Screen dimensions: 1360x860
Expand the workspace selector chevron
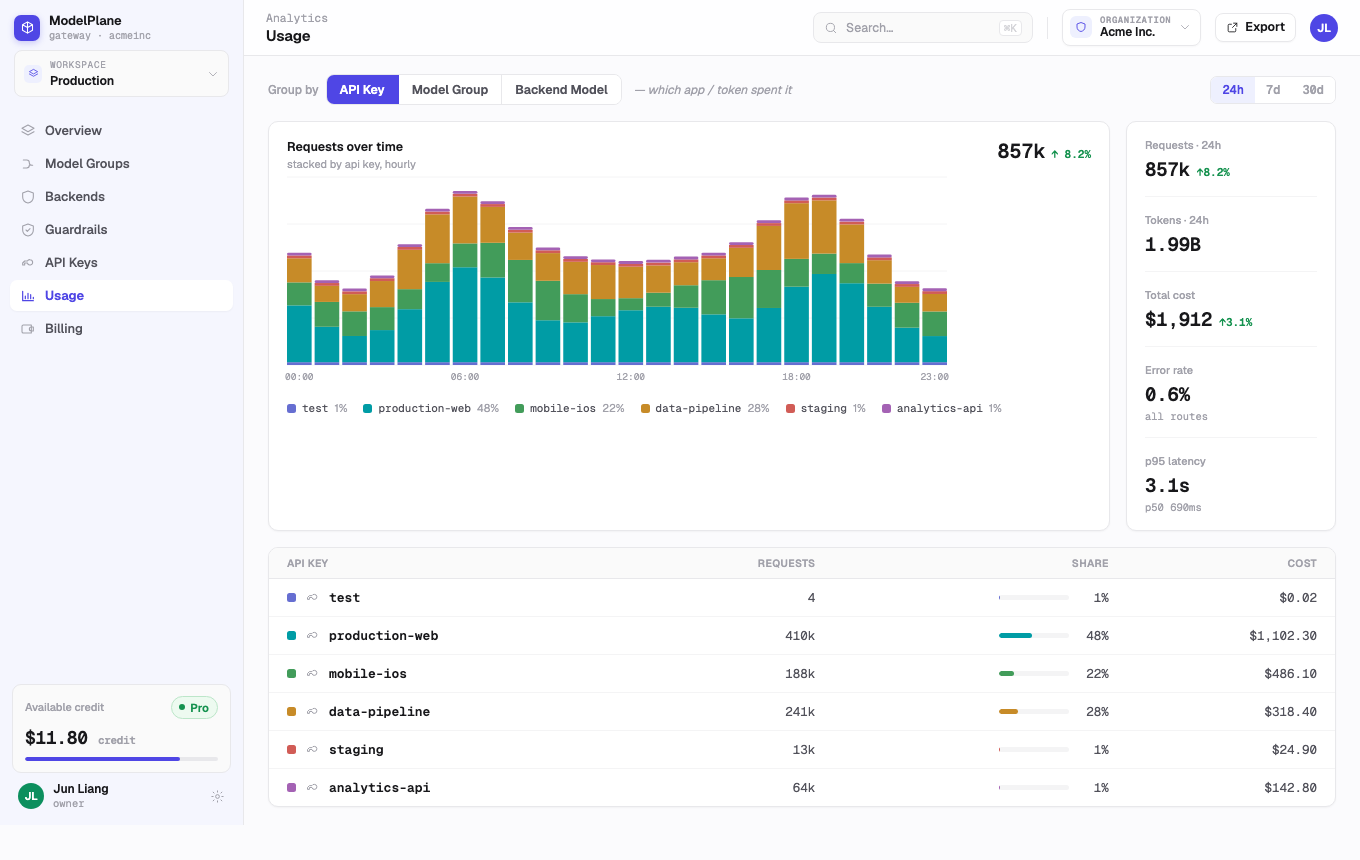(212, 74)
